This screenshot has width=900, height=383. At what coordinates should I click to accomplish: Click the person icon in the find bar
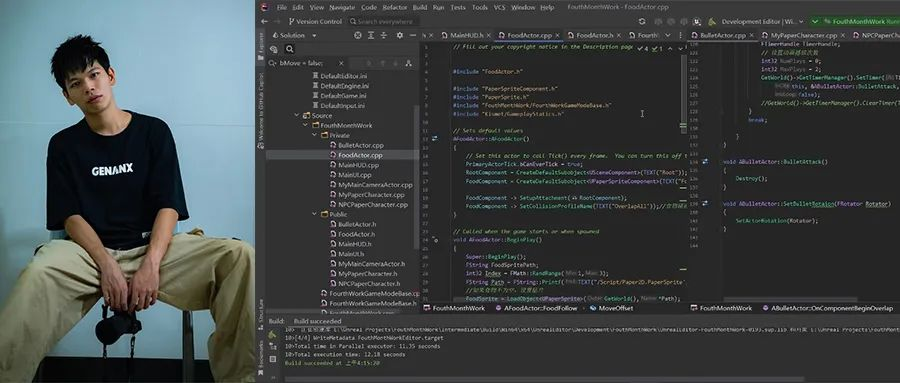409,63
